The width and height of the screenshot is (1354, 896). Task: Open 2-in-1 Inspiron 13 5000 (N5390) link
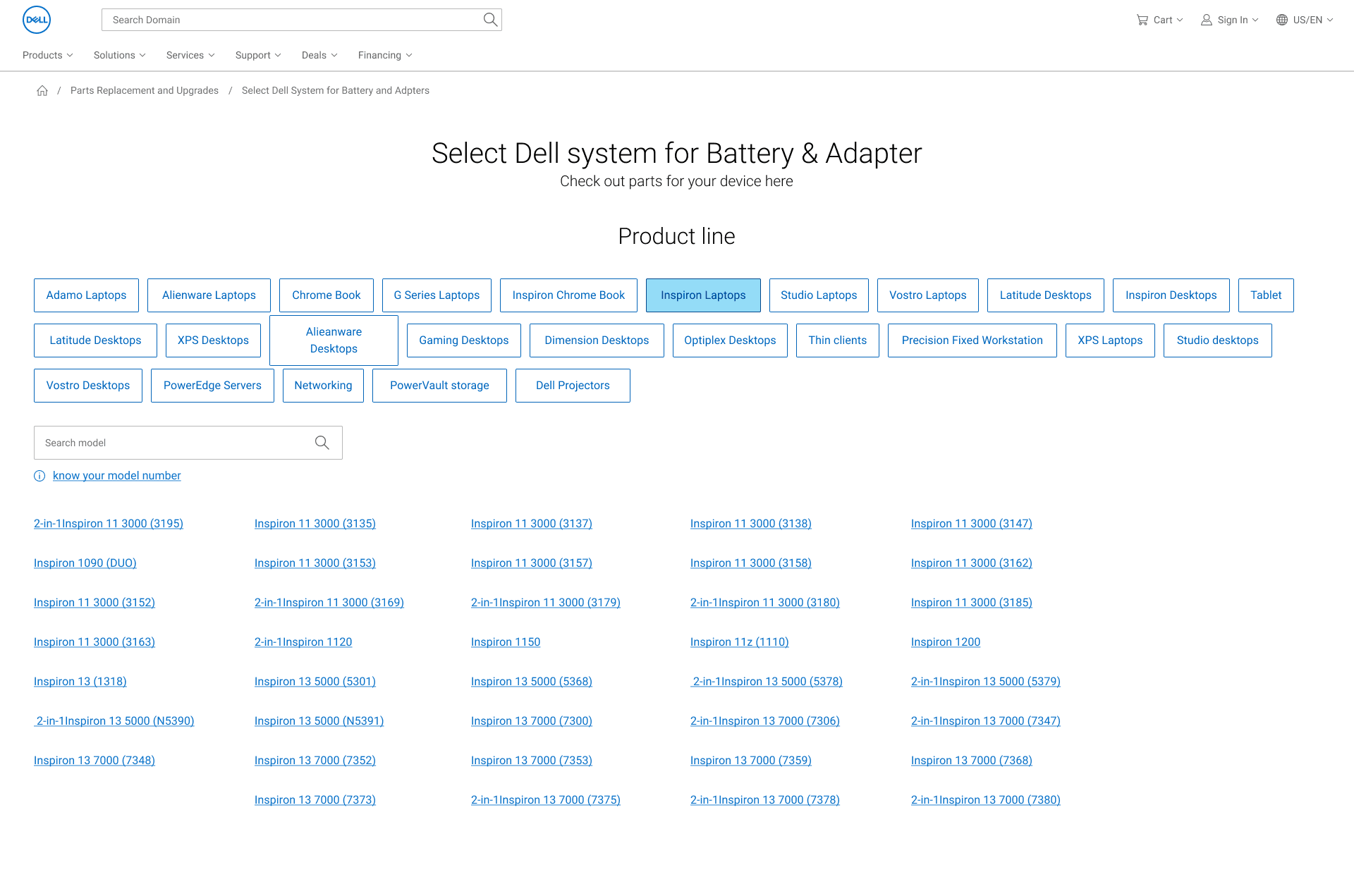pyautogui.click(x=114, y=721)
